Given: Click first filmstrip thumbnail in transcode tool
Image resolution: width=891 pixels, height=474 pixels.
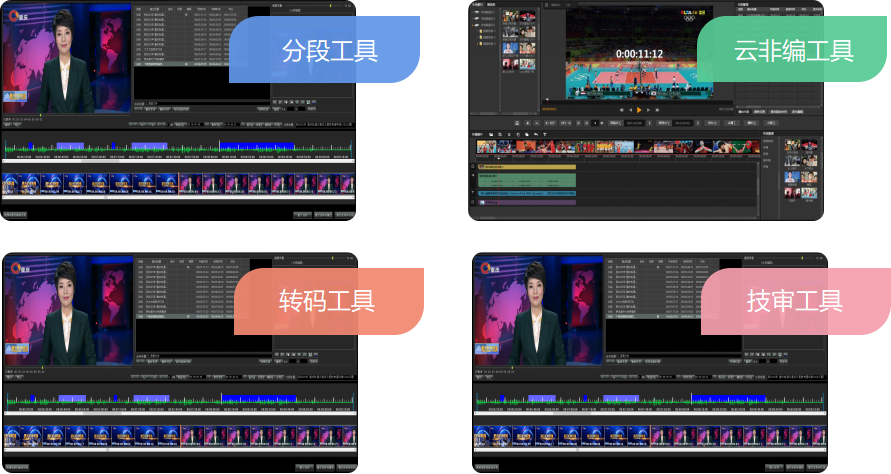Looking at the screenshot, I should point(16,436).
